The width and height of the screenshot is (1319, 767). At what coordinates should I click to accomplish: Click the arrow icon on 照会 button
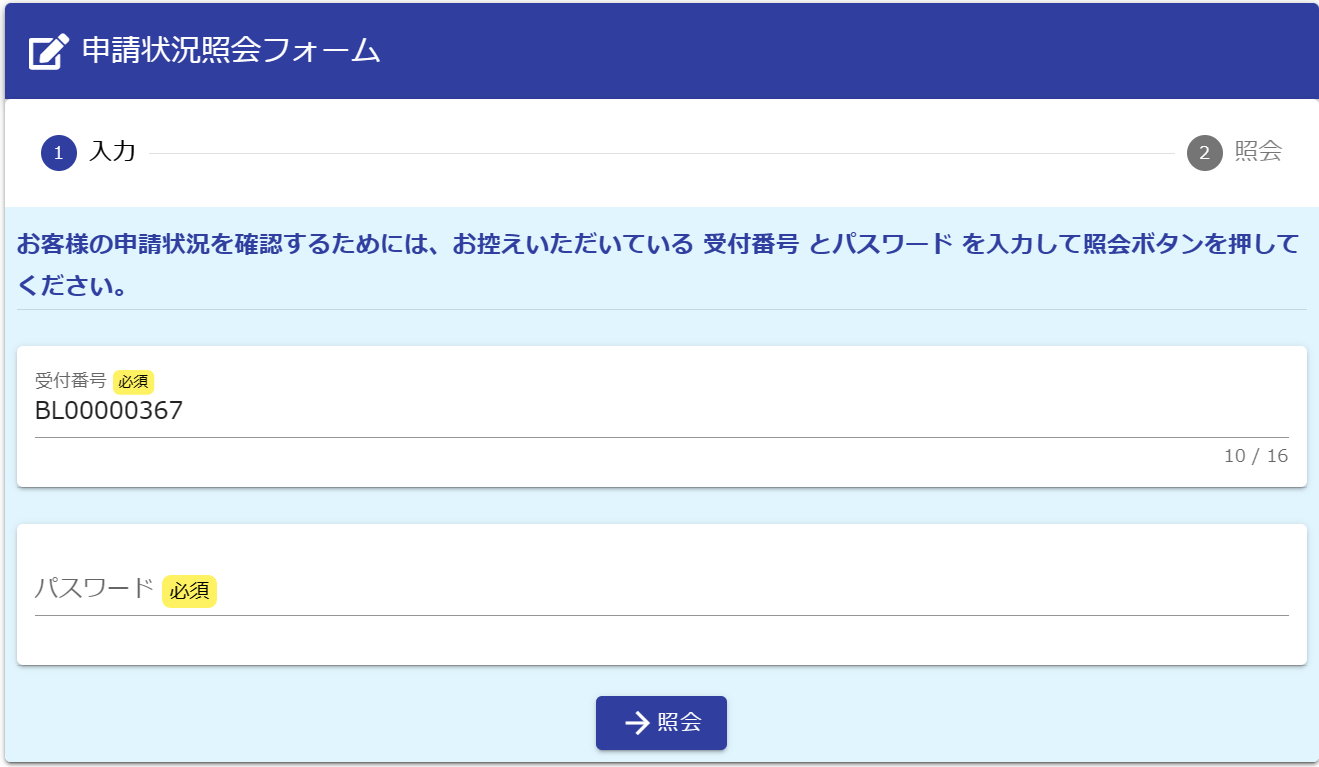(637, 723)
